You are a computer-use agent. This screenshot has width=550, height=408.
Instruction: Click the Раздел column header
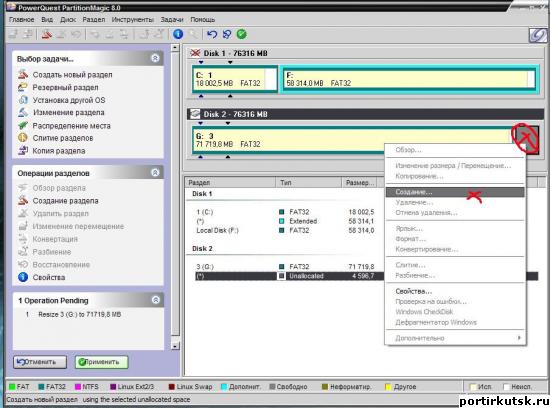[230, 182]
